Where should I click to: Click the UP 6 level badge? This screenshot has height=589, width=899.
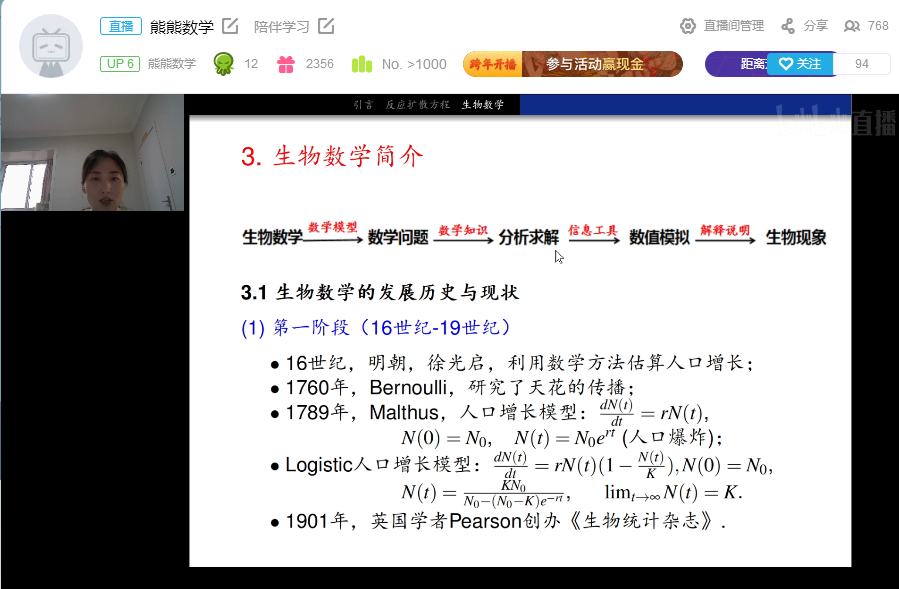coord(119,64)
